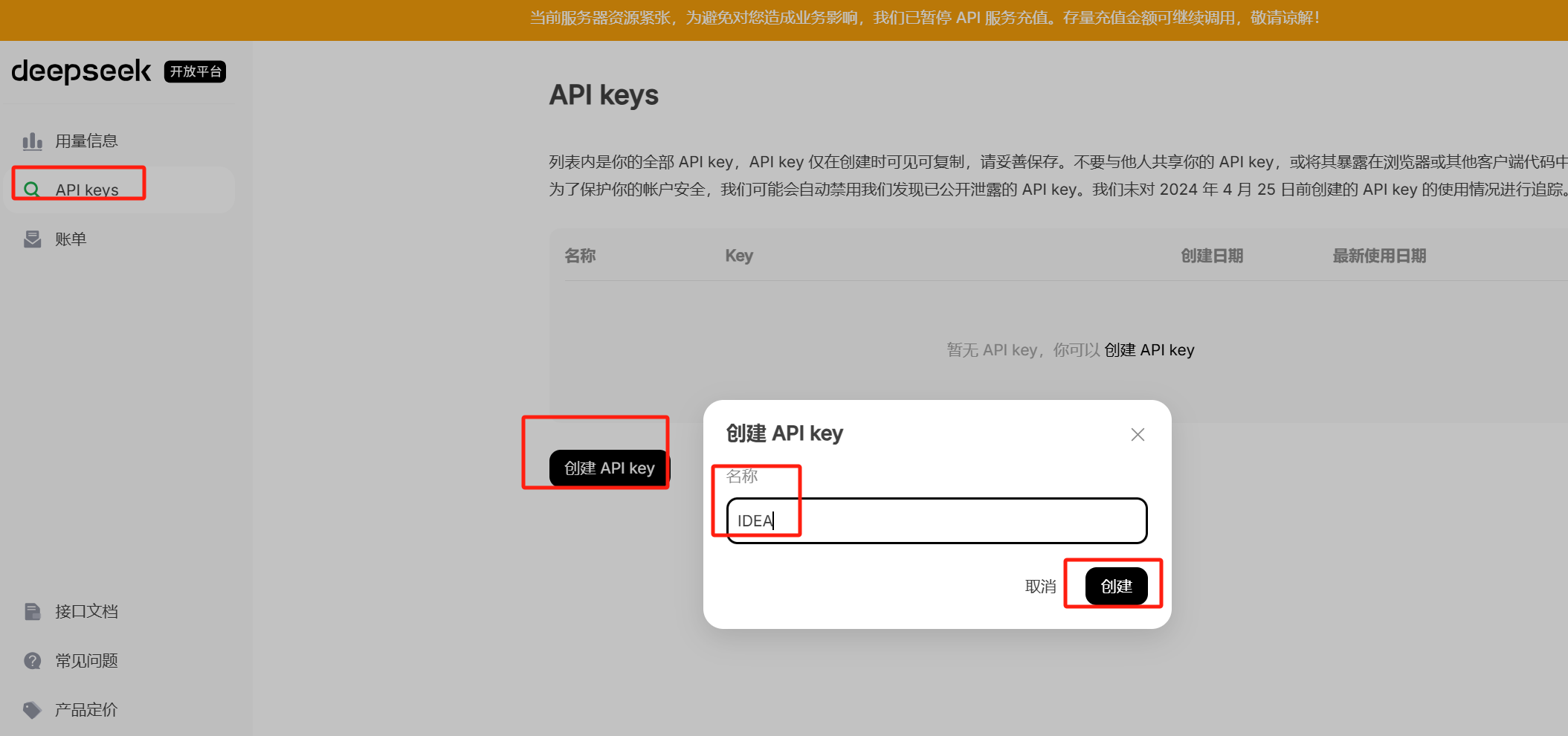Click the 开放平台 badge

[x=195, y=71]
